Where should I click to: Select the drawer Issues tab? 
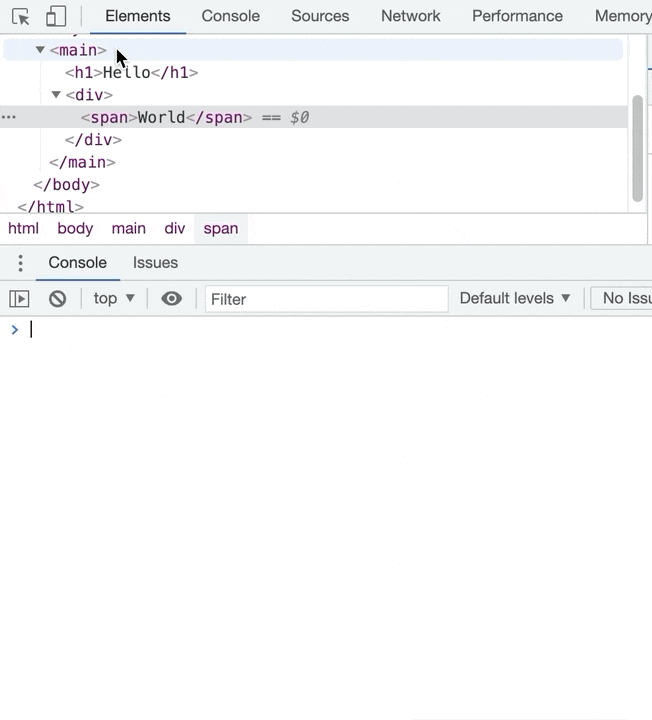coord(155,263)
